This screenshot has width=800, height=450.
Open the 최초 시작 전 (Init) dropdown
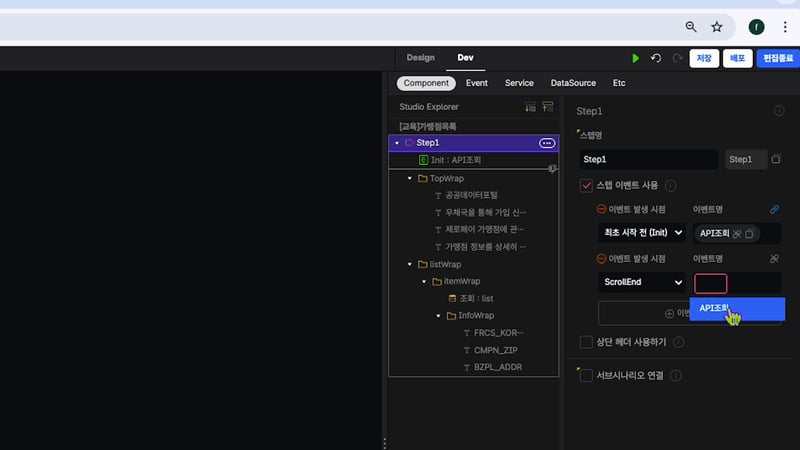click(x=642, y=233)
